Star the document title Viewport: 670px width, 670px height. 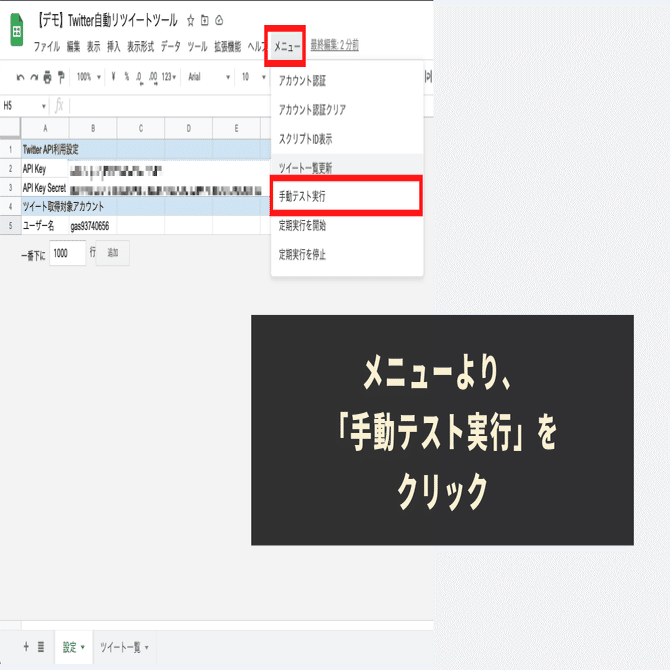click(191, 21)
